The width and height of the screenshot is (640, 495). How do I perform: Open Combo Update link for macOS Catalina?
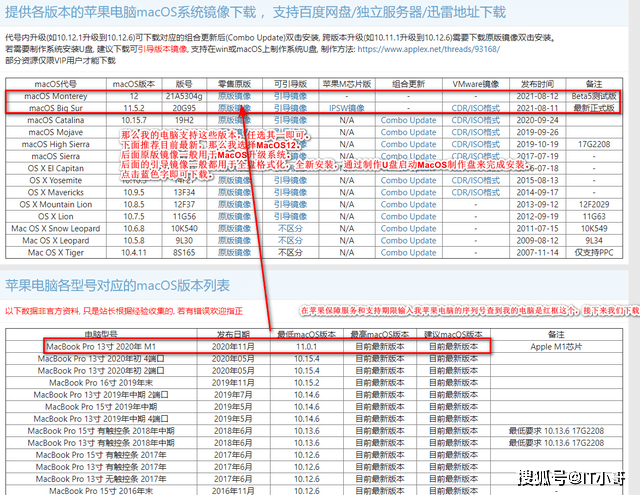[x=408, y=120]
